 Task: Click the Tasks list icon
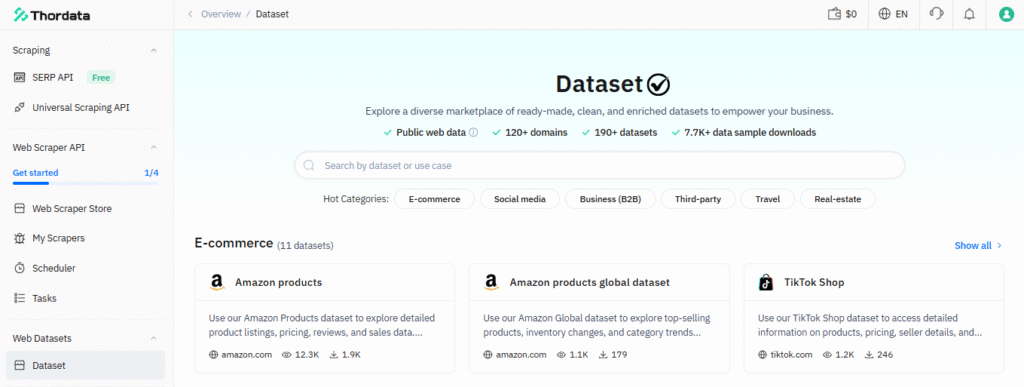pyautogui.click(x=20, y=298)
